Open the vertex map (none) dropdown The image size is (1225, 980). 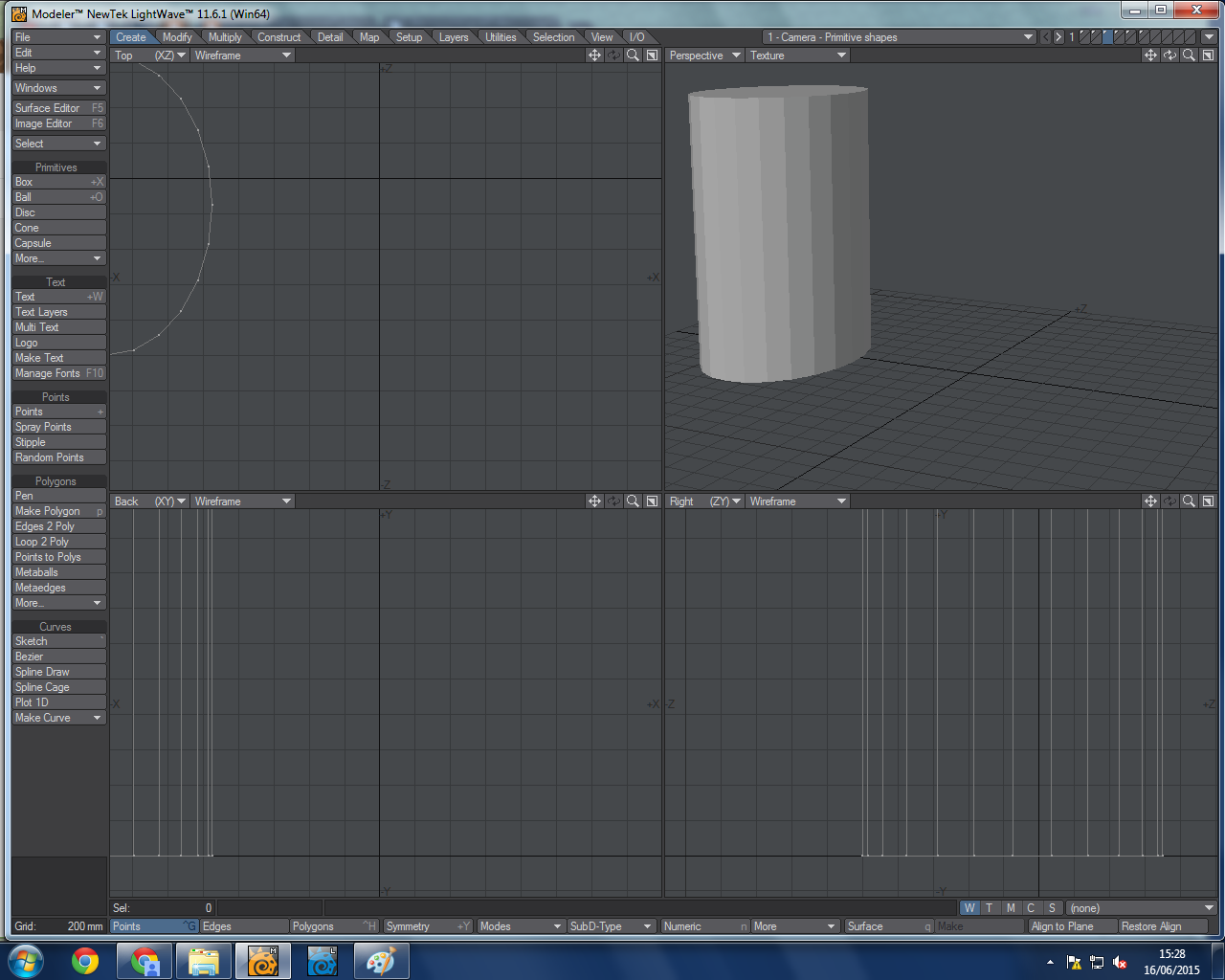[1139, 907]
